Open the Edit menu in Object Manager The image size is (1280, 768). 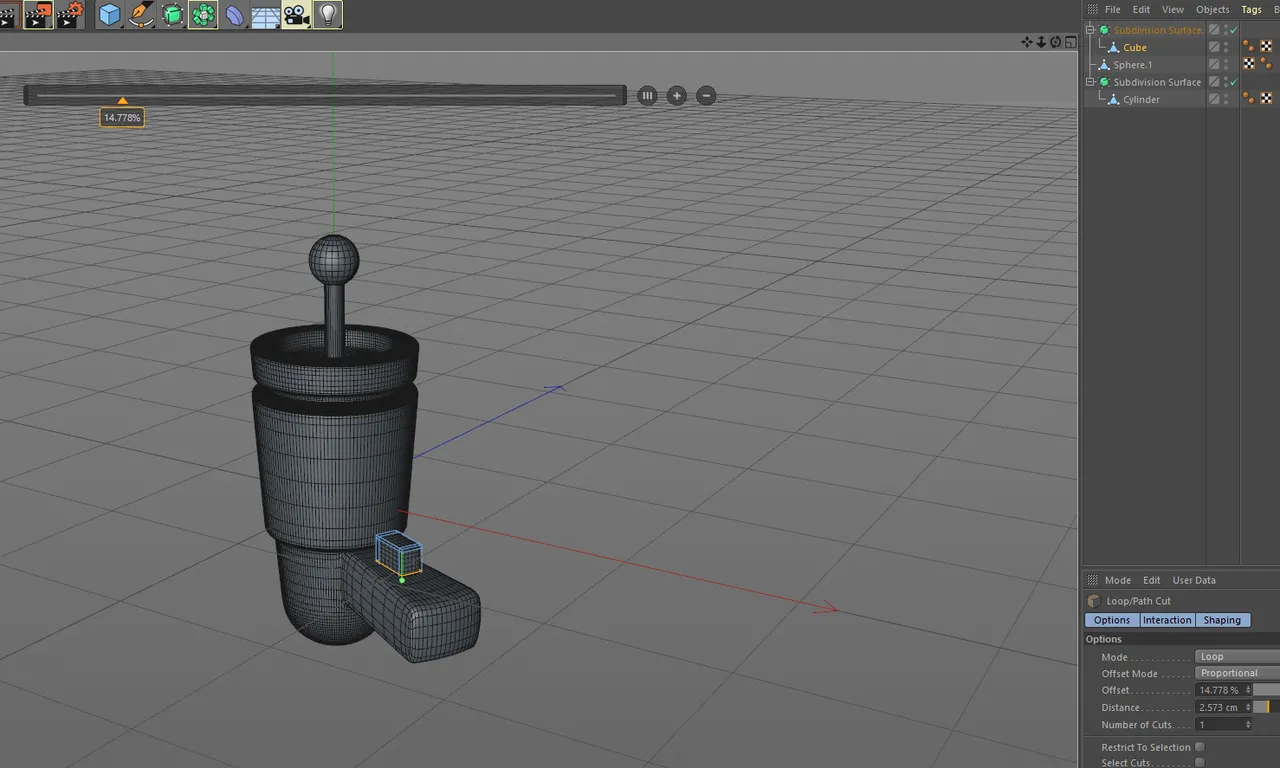(x=1141, y=9)
